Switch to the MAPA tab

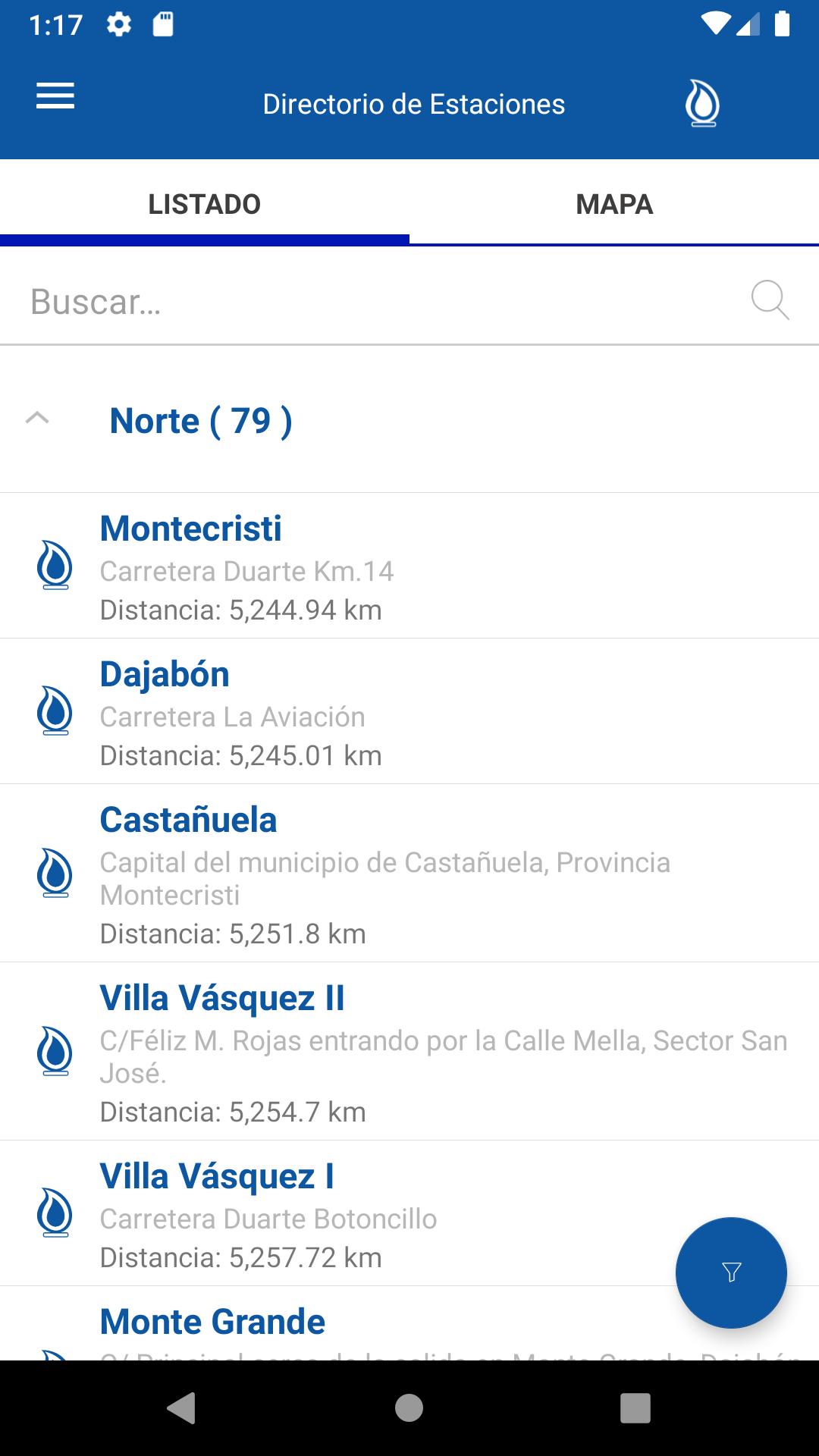click(x=614, y=204)
